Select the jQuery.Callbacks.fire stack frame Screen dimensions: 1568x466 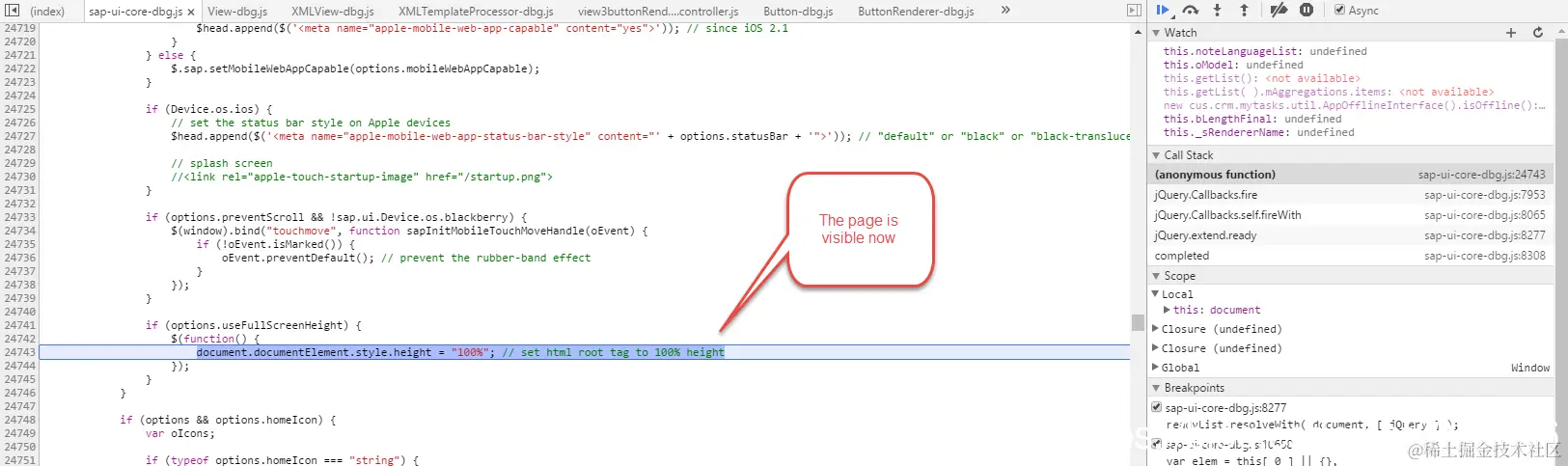click(1351, 195)
